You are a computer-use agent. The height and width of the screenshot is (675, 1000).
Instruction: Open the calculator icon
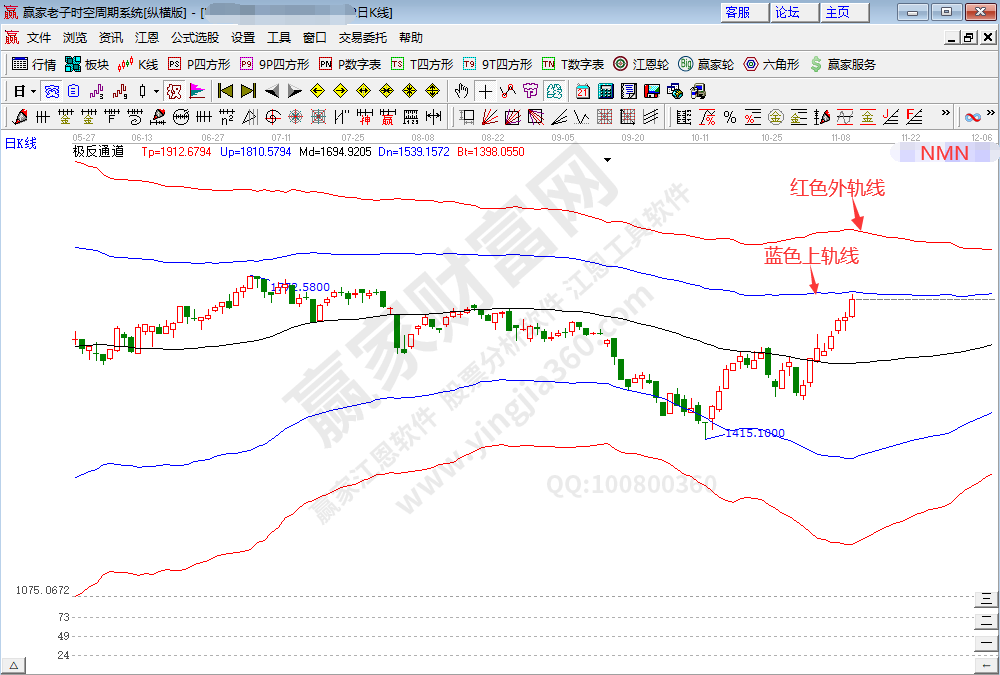tap(605, 91)
